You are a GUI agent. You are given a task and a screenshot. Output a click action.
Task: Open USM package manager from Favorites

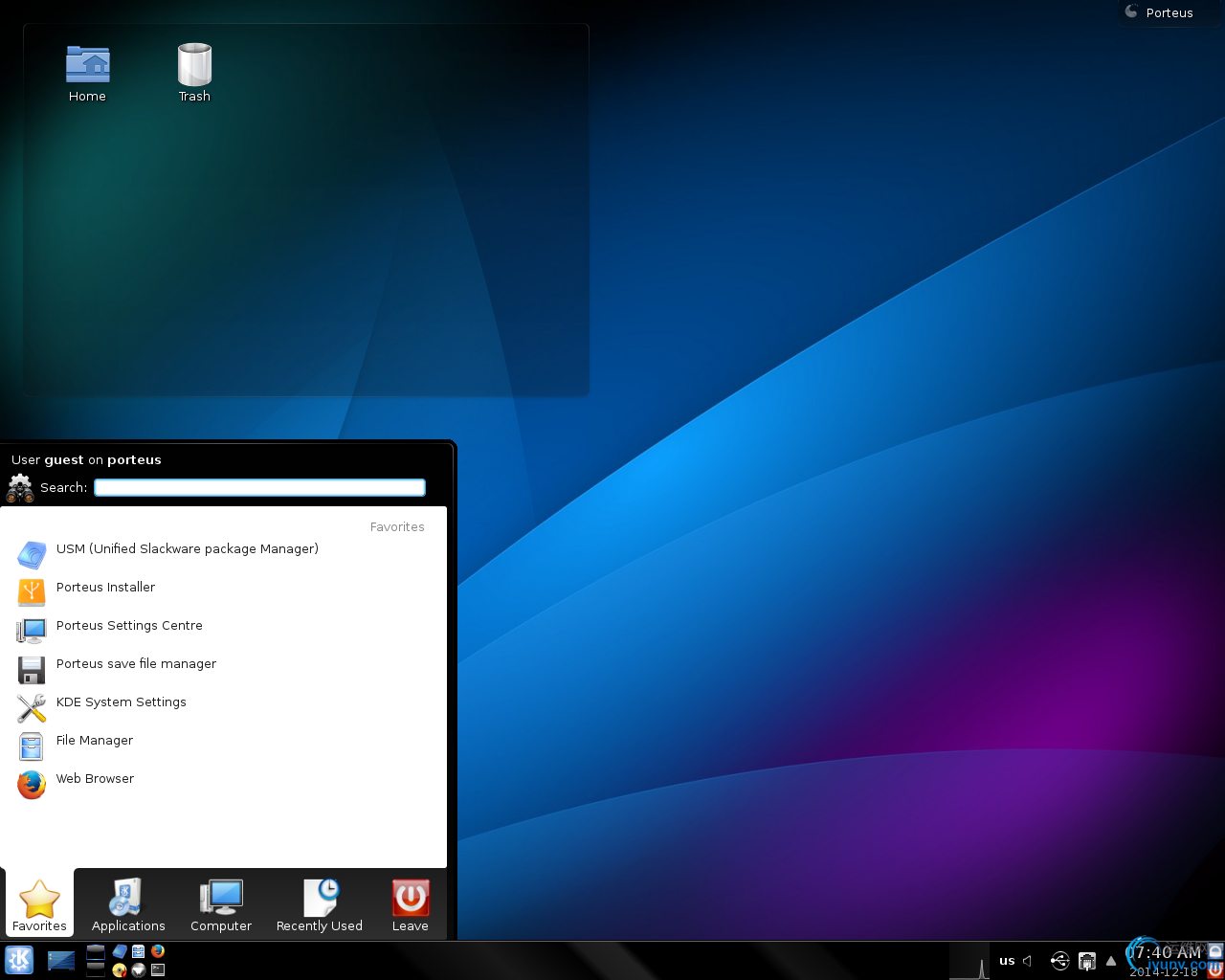point(187,549)
